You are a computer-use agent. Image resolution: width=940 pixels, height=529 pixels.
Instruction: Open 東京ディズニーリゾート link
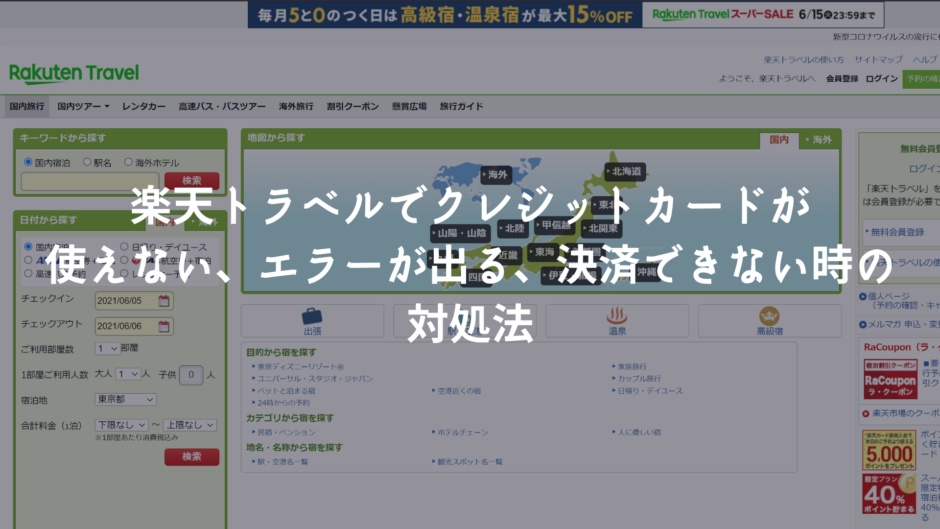coord(300,366)
